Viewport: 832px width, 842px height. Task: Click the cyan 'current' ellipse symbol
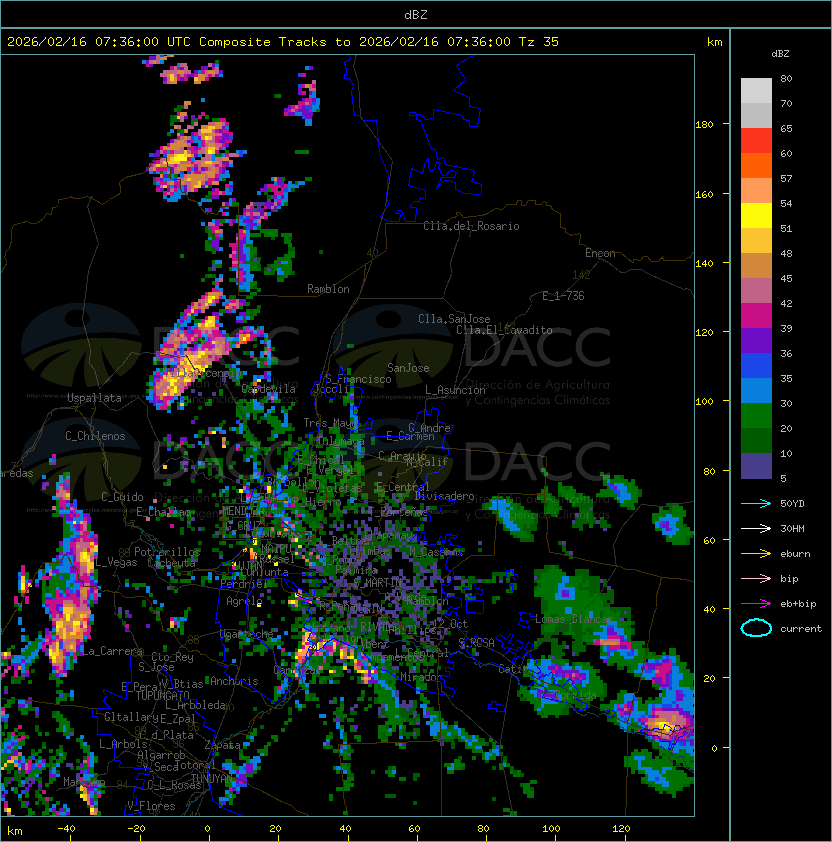pos(756,628)
